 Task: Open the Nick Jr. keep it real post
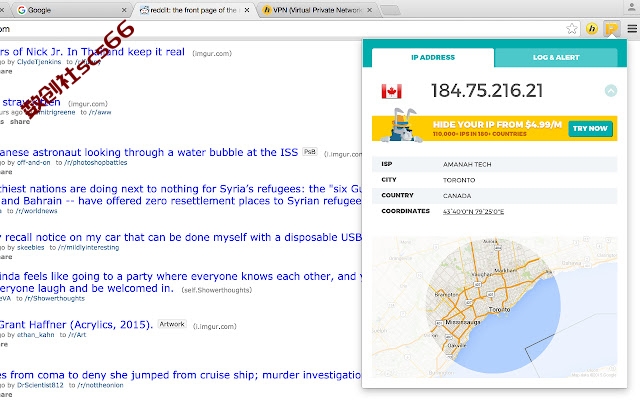coord(92,52)
